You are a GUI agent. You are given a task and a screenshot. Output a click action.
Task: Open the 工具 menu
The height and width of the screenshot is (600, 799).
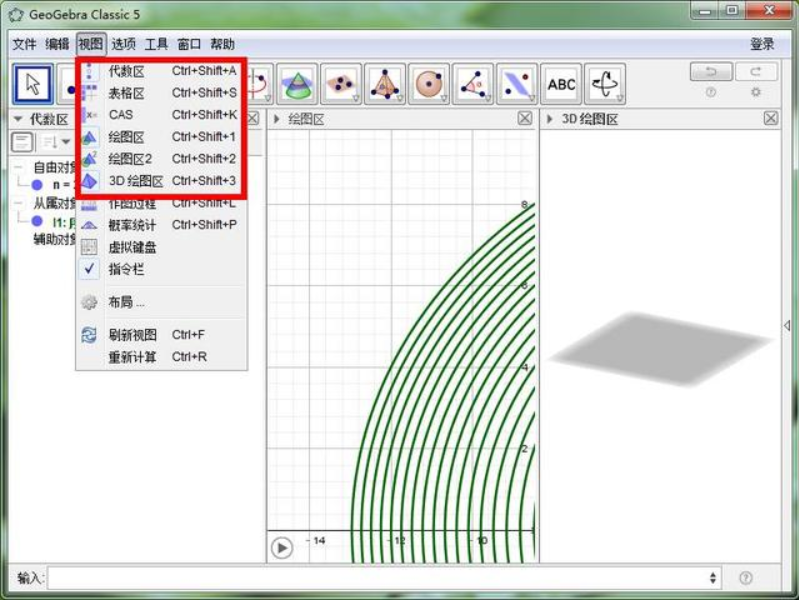(x=156, y=44)
